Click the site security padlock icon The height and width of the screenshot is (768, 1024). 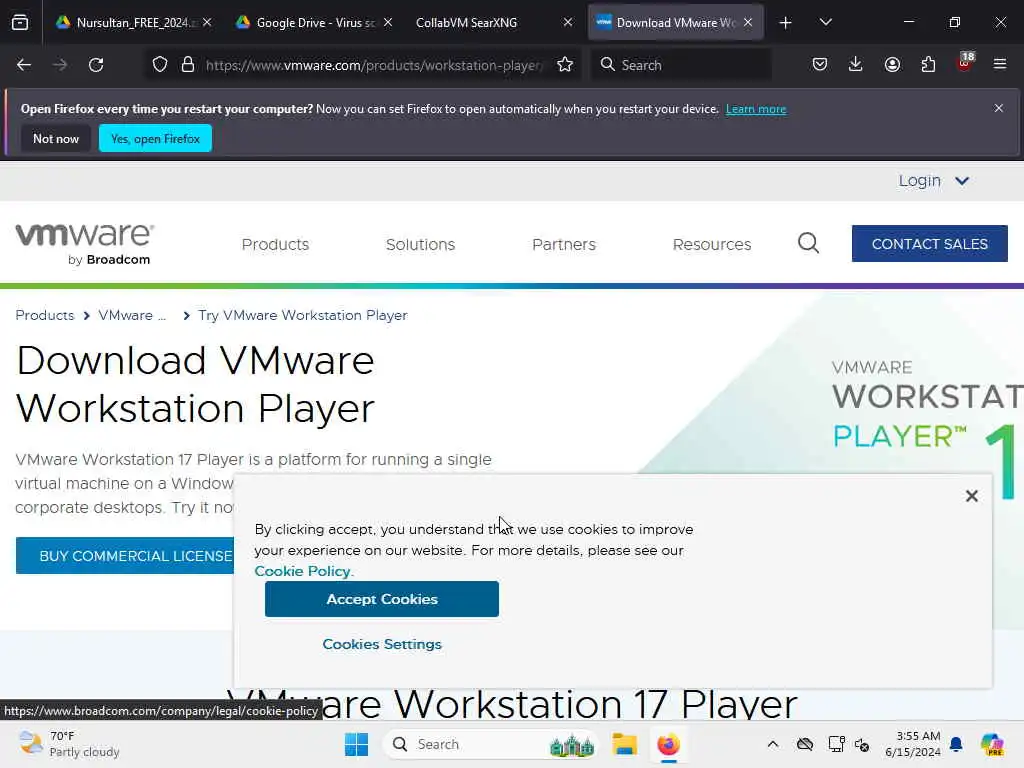[188, 65]
